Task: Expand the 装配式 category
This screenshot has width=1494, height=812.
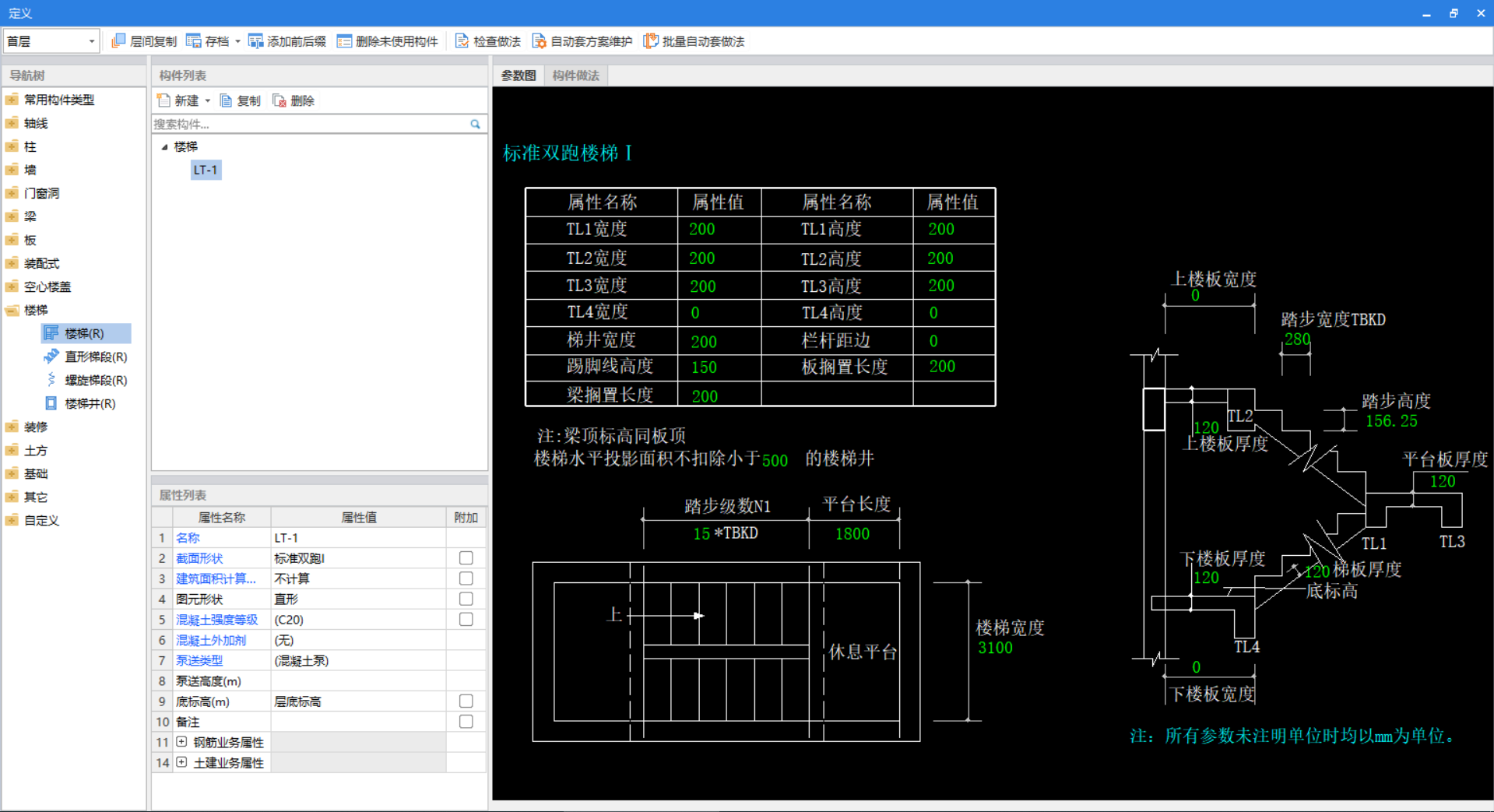Action: pos(12,263)
